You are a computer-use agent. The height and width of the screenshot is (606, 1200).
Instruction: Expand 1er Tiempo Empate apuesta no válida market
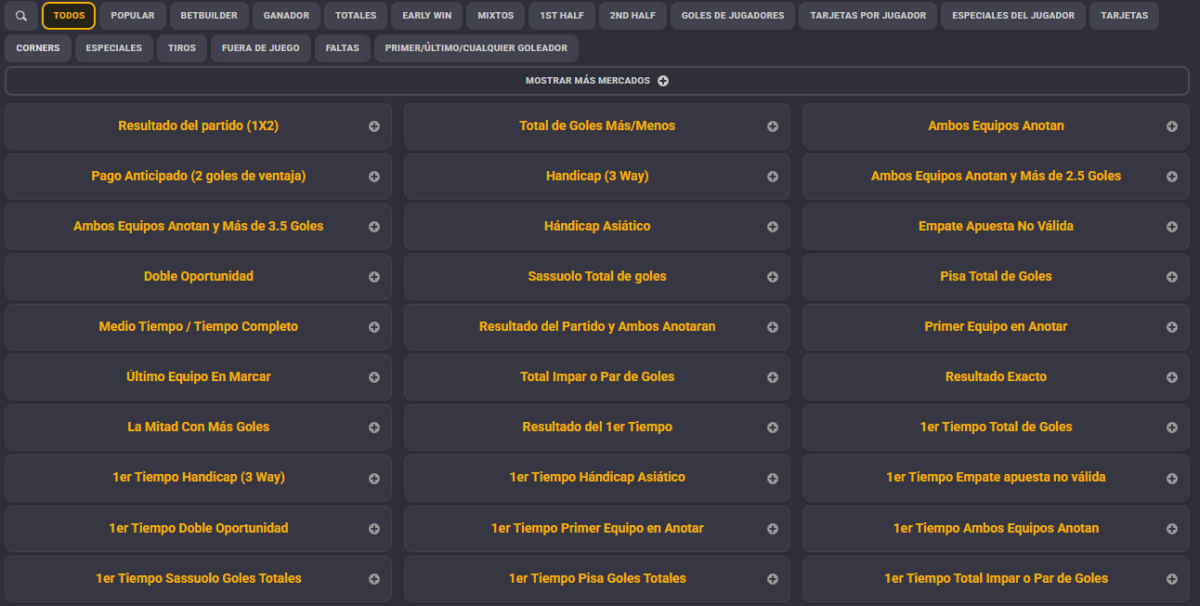coord(996,477)
